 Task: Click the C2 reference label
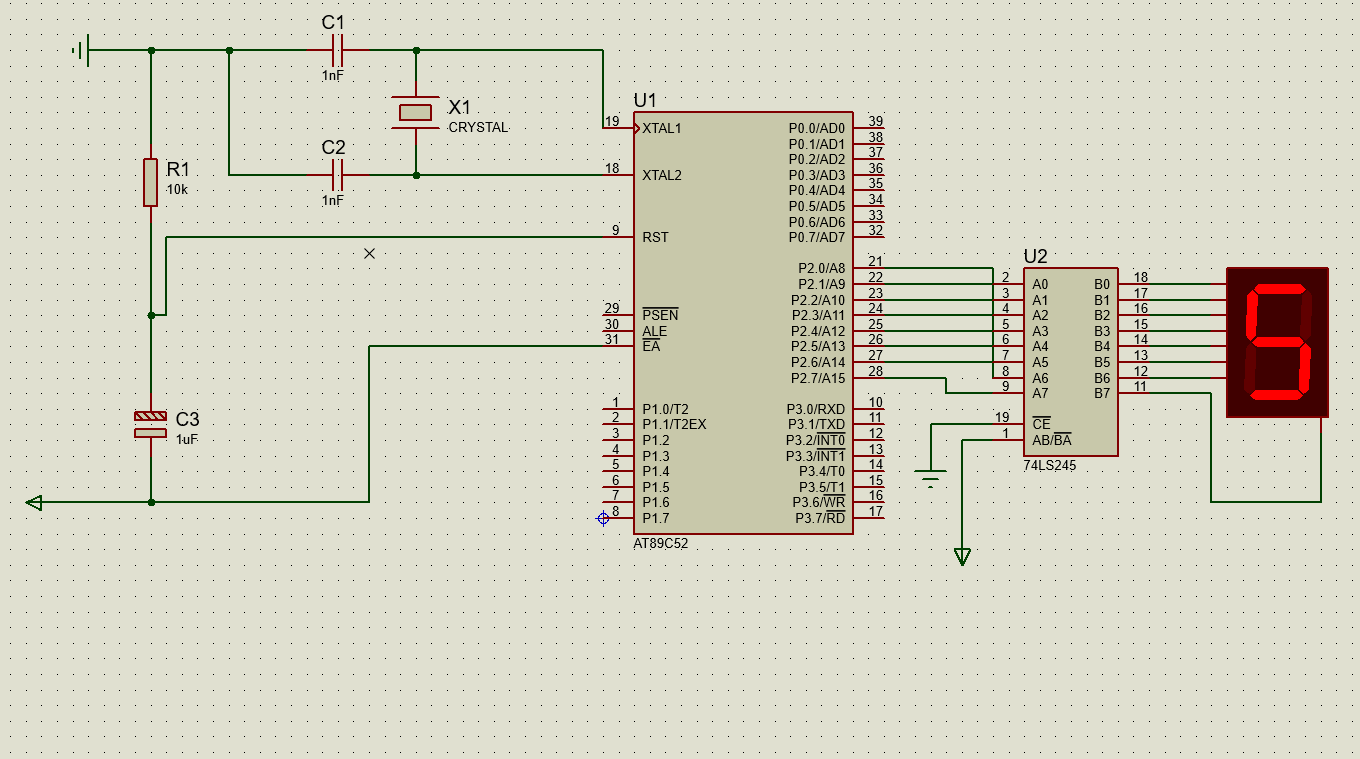point(333,147)
